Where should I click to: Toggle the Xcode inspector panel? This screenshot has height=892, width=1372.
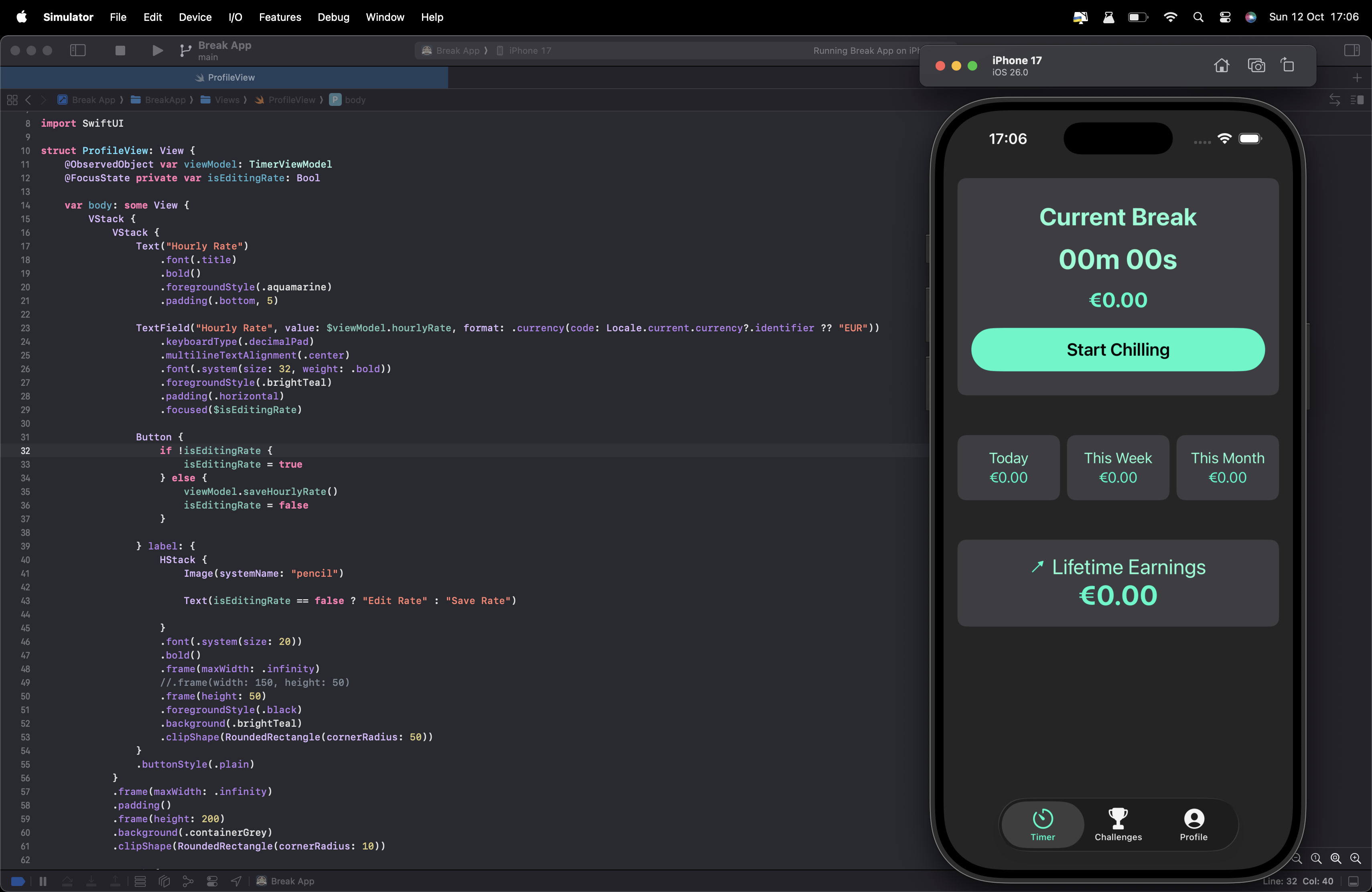(x=1351, y=51)
